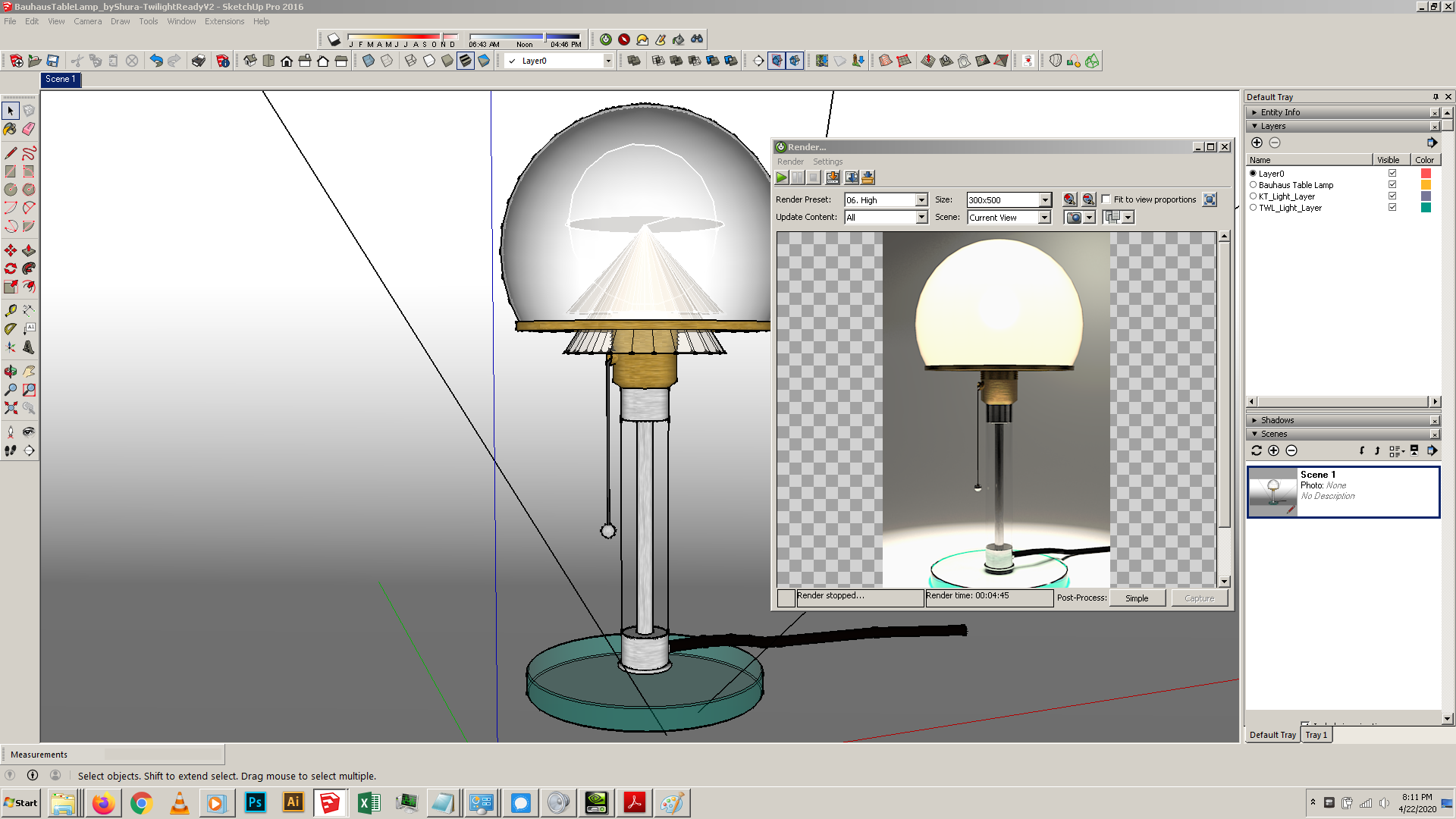Select the Rotate tool
The image size is (1456, 819).
coord(11,268)
